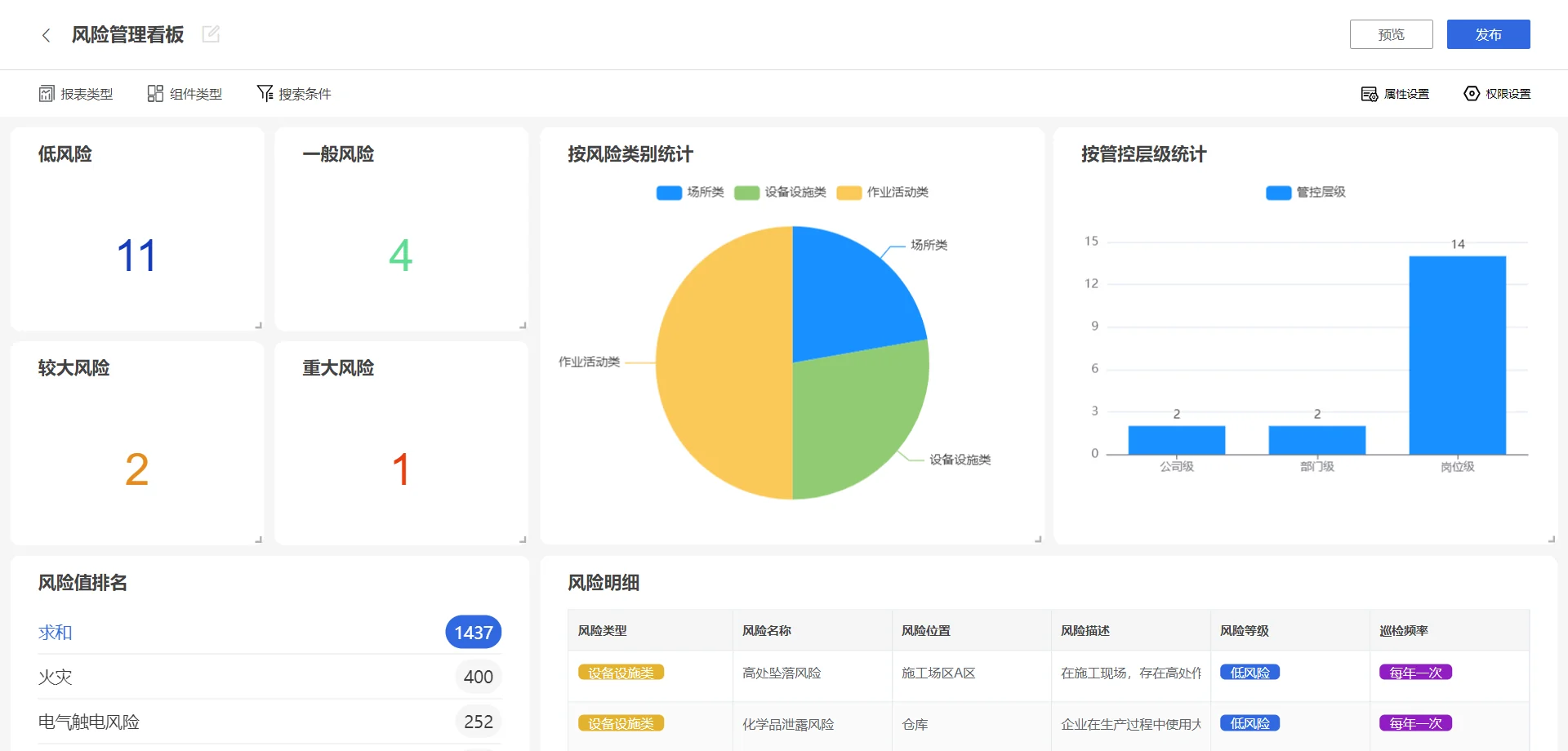Select the yellow 作业活动类 pie slice

(723, 363)
